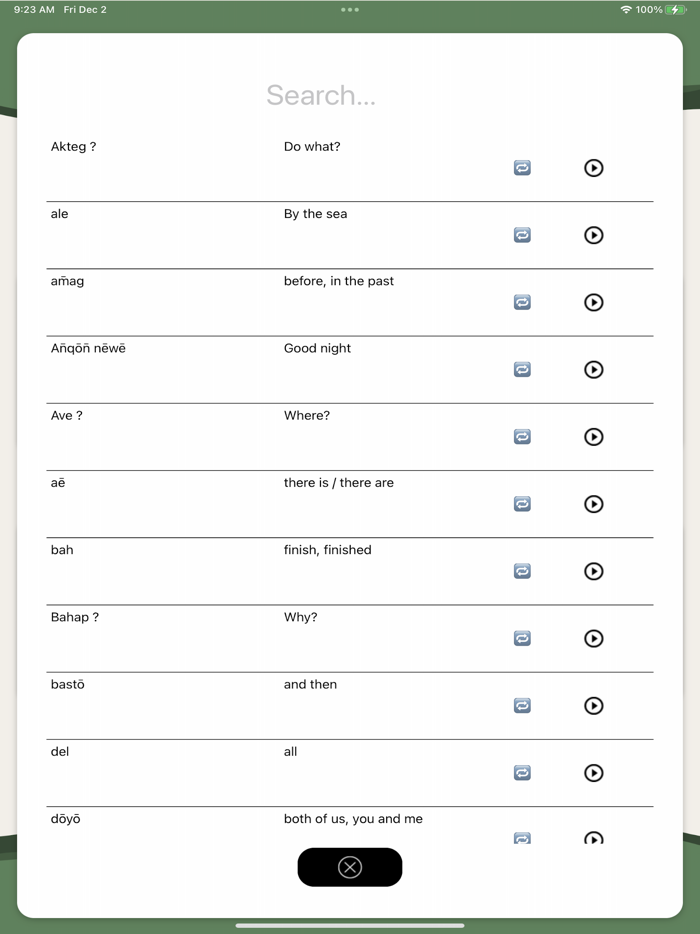This screenshot has width=700, height=934.
Task: Tap the repeat icon for 'bastō'
Action: [522, 705]
